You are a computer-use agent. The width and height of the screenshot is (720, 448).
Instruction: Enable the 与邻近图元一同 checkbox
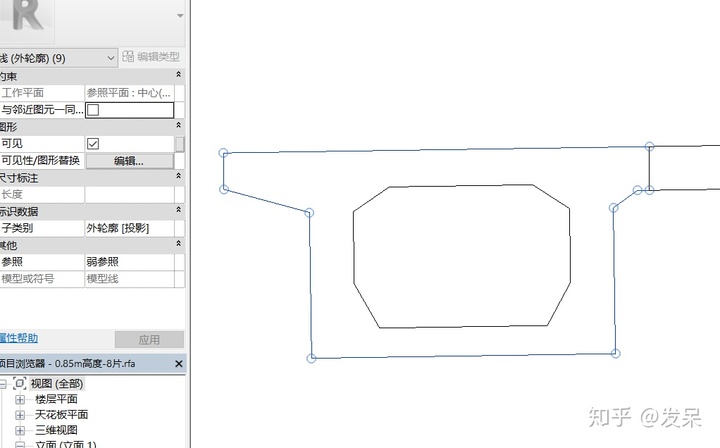(x=93, y=110)
